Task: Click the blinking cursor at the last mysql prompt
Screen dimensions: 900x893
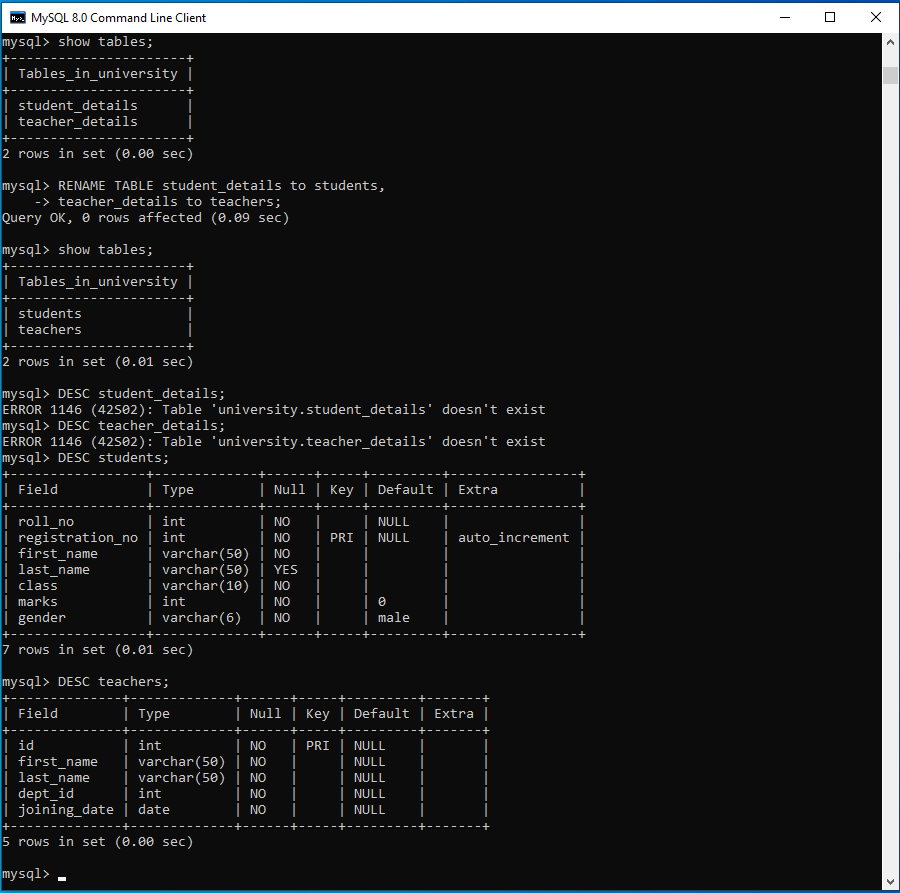Action: (62, 875)
